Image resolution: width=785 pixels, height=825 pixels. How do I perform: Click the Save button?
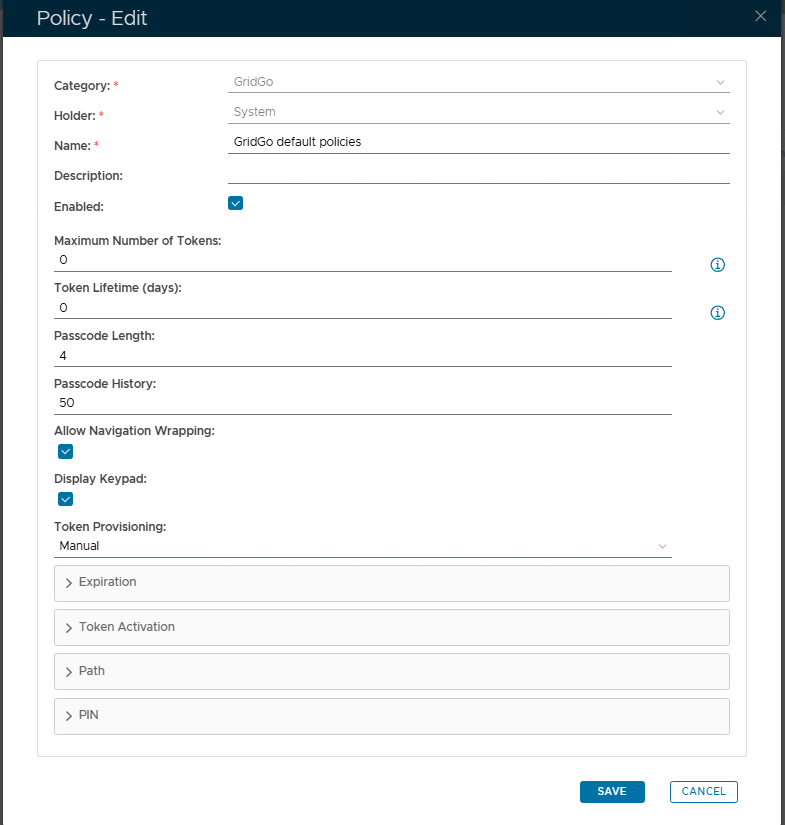coord(612,792)
